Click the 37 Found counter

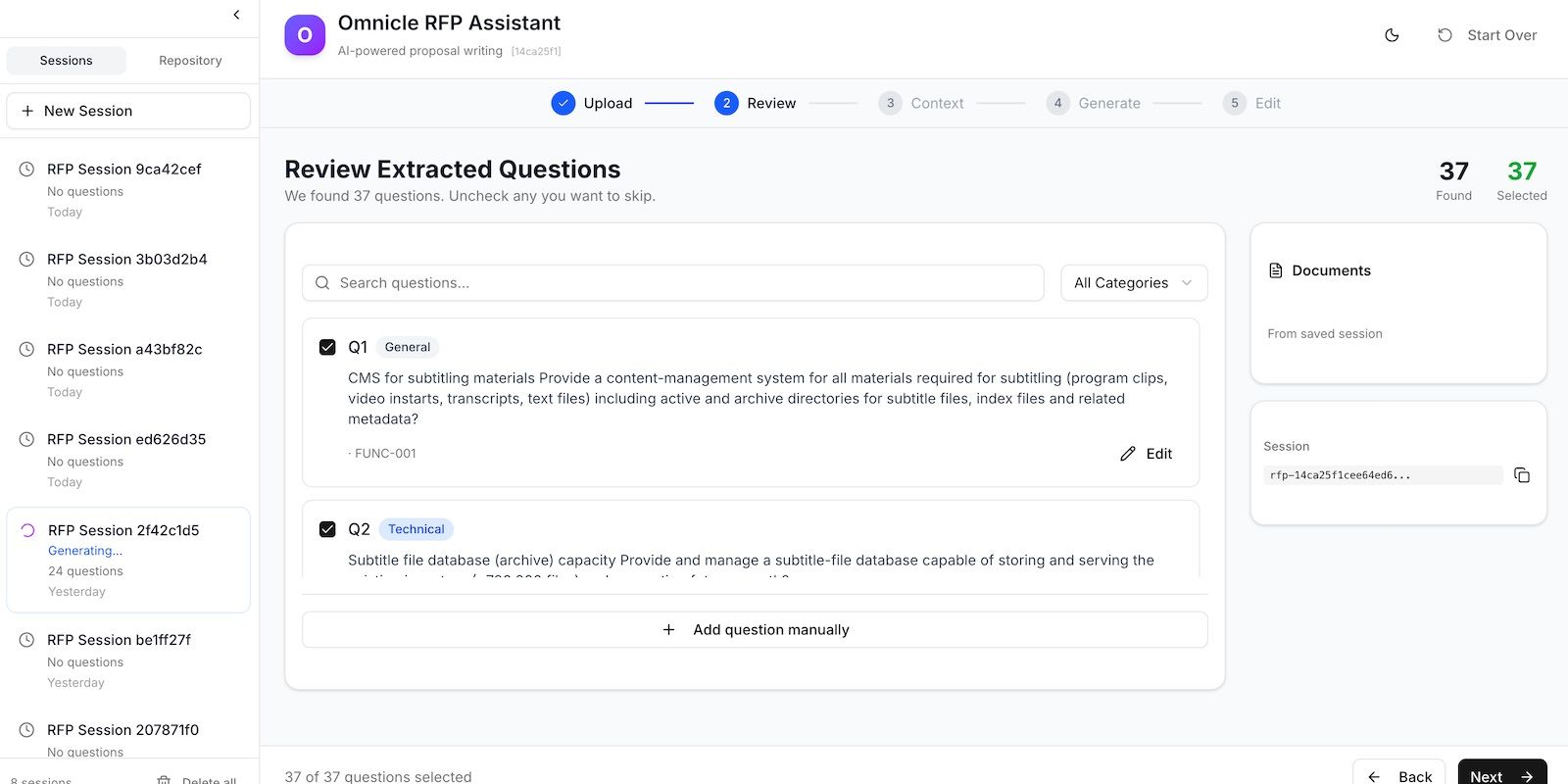(1454, 180)
